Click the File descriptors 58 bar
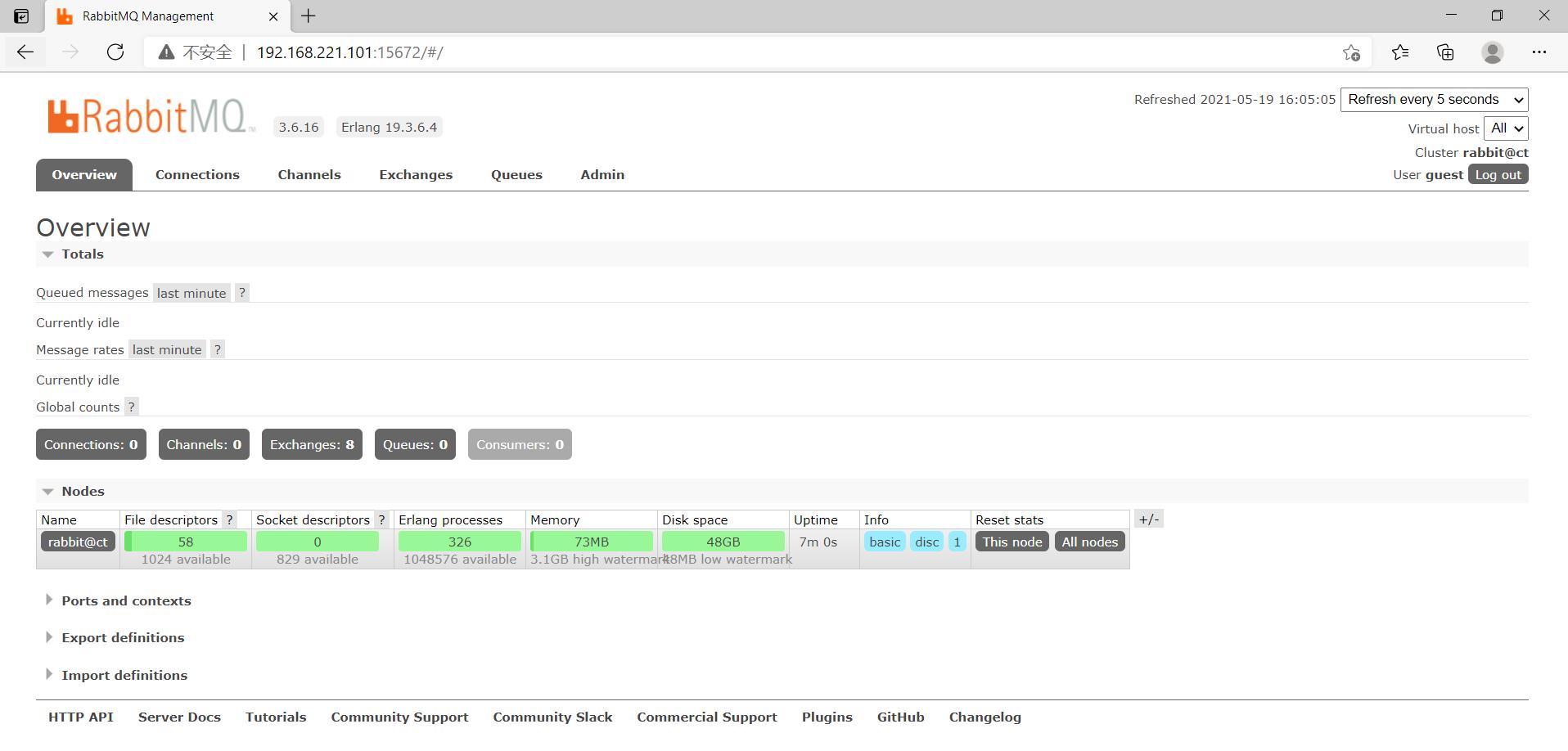The image size is (1568, 751). (x=186, y=542)
